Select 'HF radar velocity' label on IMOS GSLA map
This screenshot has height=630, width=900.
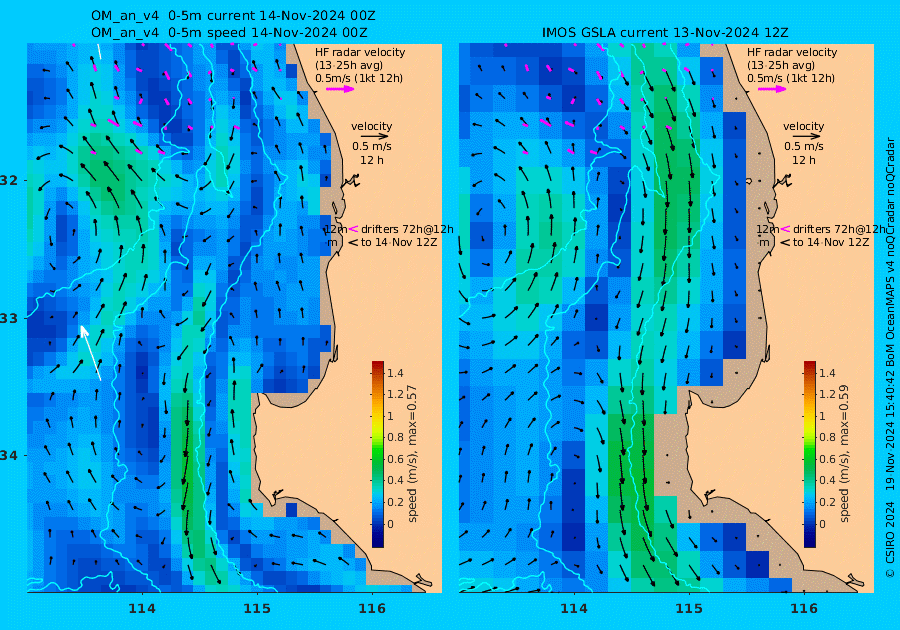coord(792,52)
